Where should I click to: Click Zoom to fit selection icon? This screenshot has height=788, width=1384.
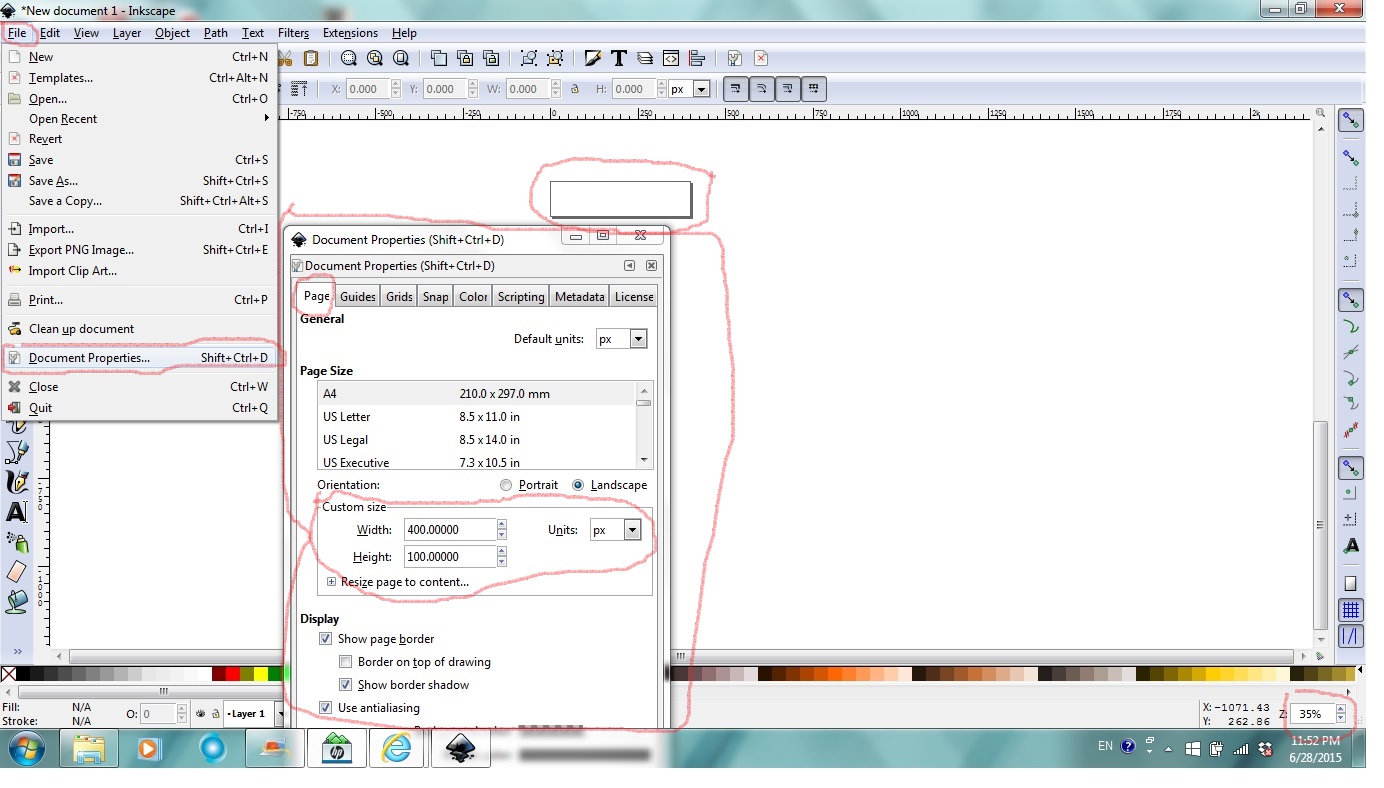tap(348, 58)
